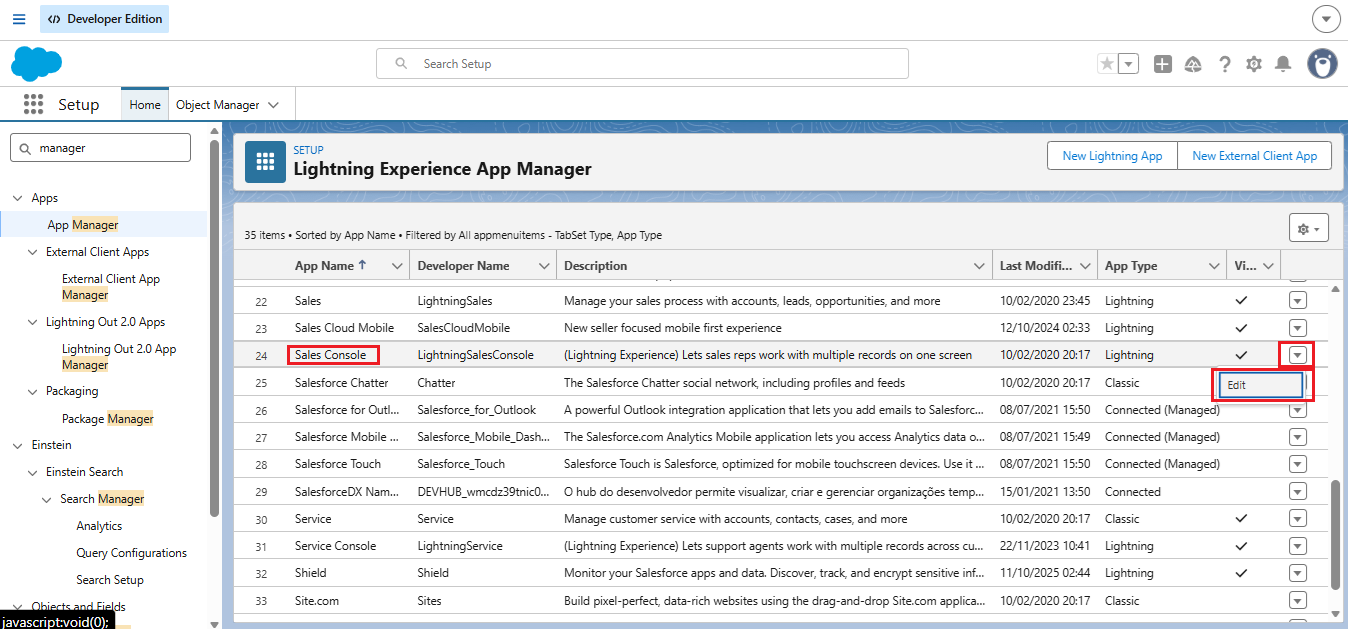The image size is (1348, 629).
Task: Collapse the Einstein section
Action: pos(17,445)
